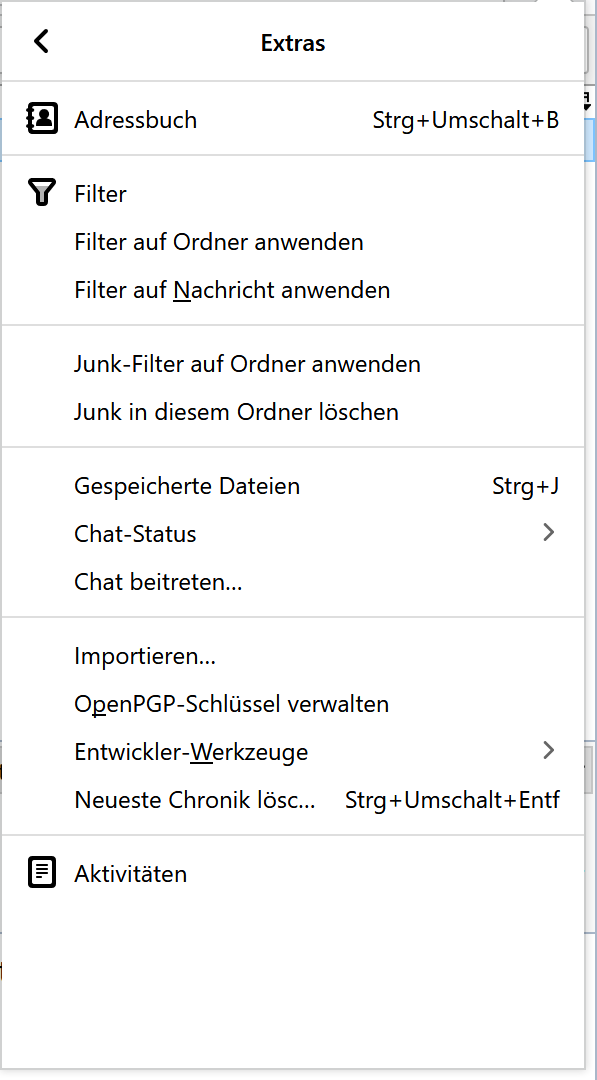The image size is (597, 1080).
Task: Choose Junk in diesem Ordner löschen
Action: click(x=293, y=411)
